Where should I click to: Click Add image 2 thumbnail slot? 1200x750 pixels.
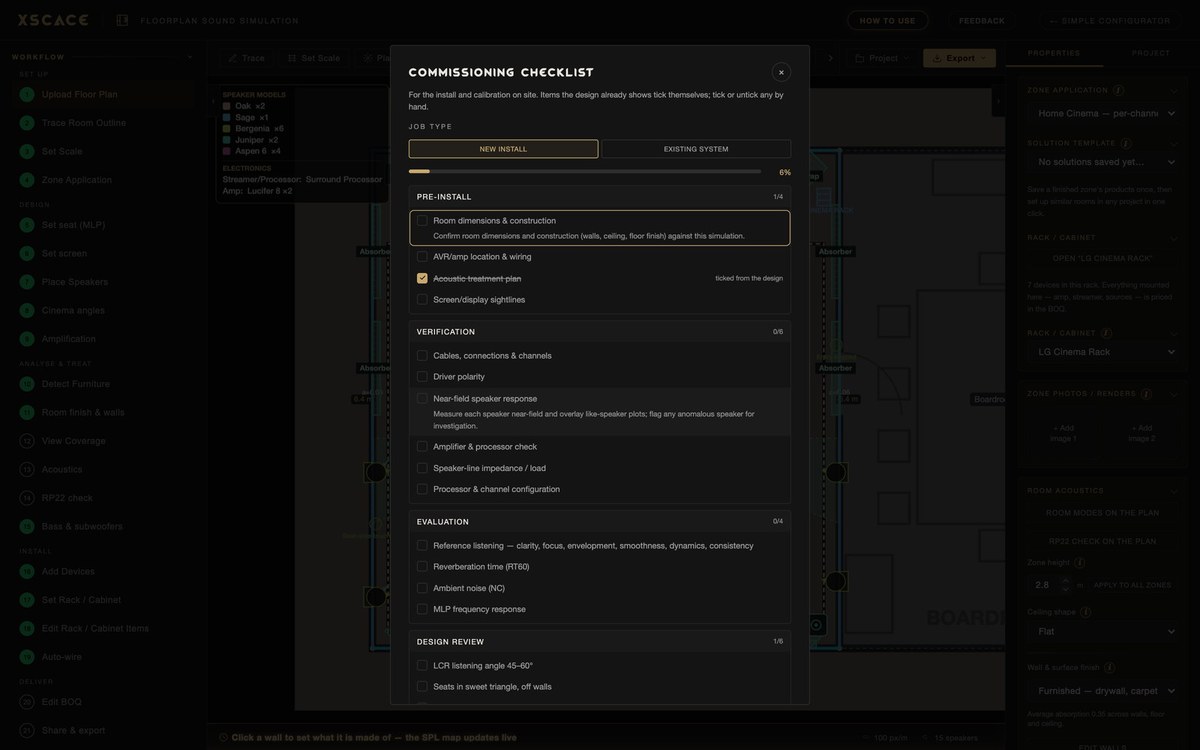click(1143, 433)
